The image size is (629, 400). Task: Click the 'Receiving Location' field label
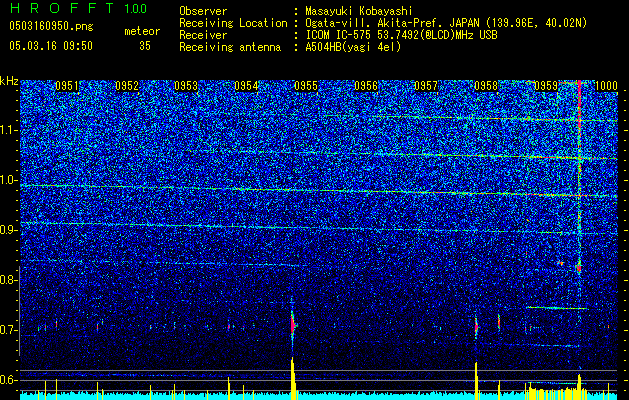coord(233,23)
